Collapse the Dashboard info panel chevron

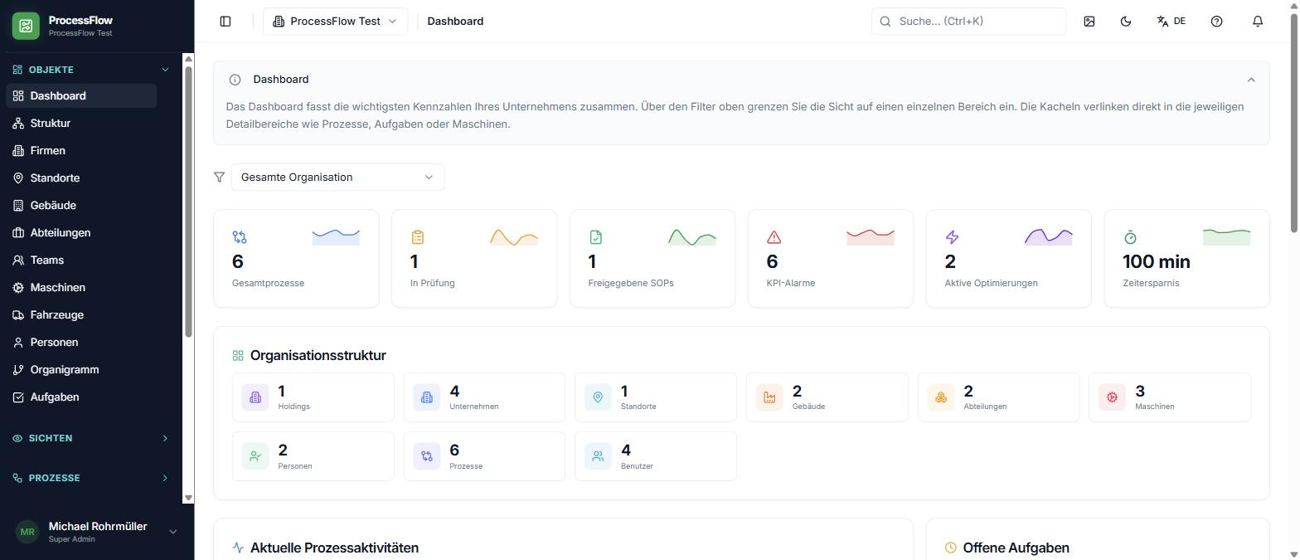(x=1251, y=80)
